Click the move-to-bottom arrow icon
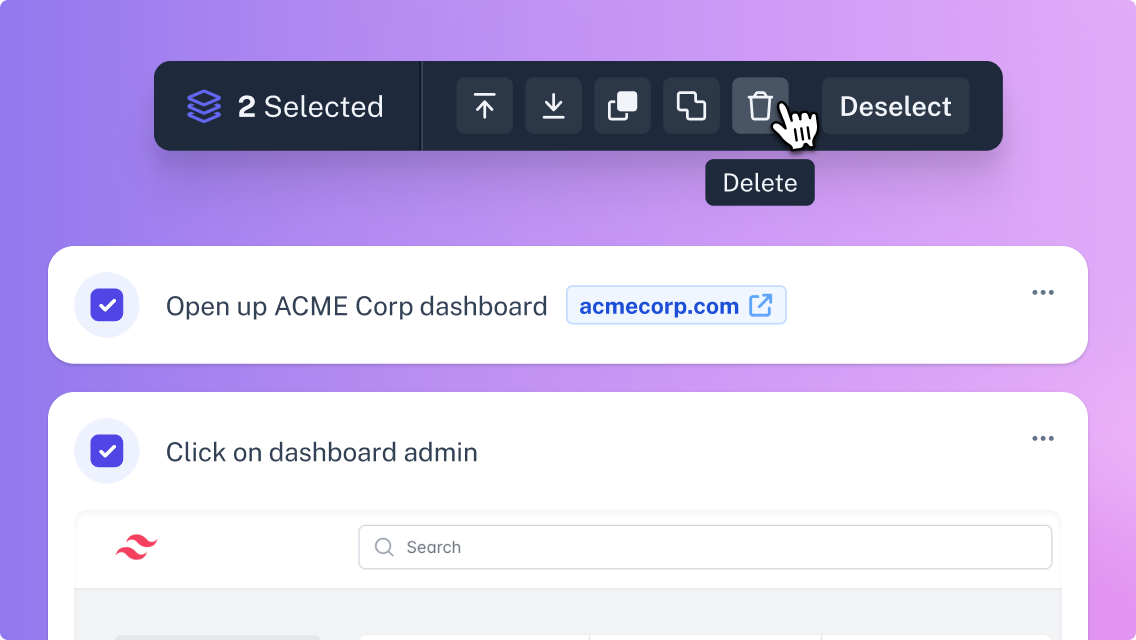Viewport: 1136px width, 640px height. [x=554, y=106]
